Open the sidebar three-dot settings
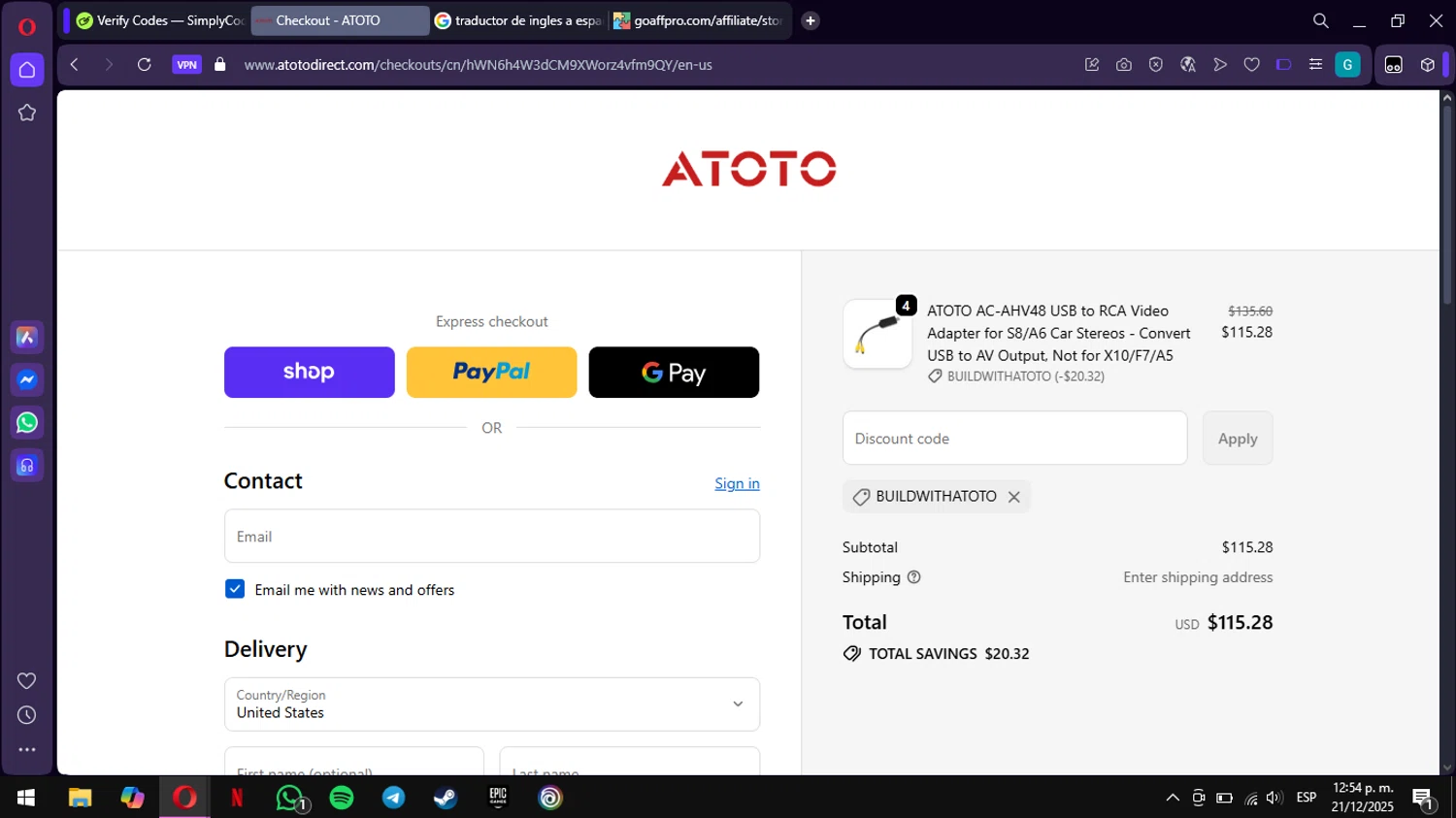The image size is (1456, 818). 27,749
